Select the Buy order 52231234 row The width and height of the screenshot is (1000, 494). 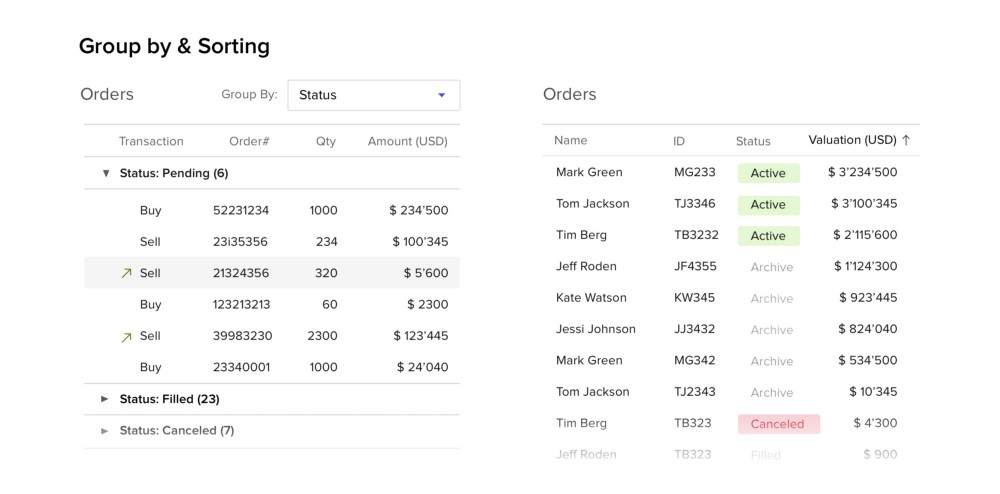pos(272,210)
